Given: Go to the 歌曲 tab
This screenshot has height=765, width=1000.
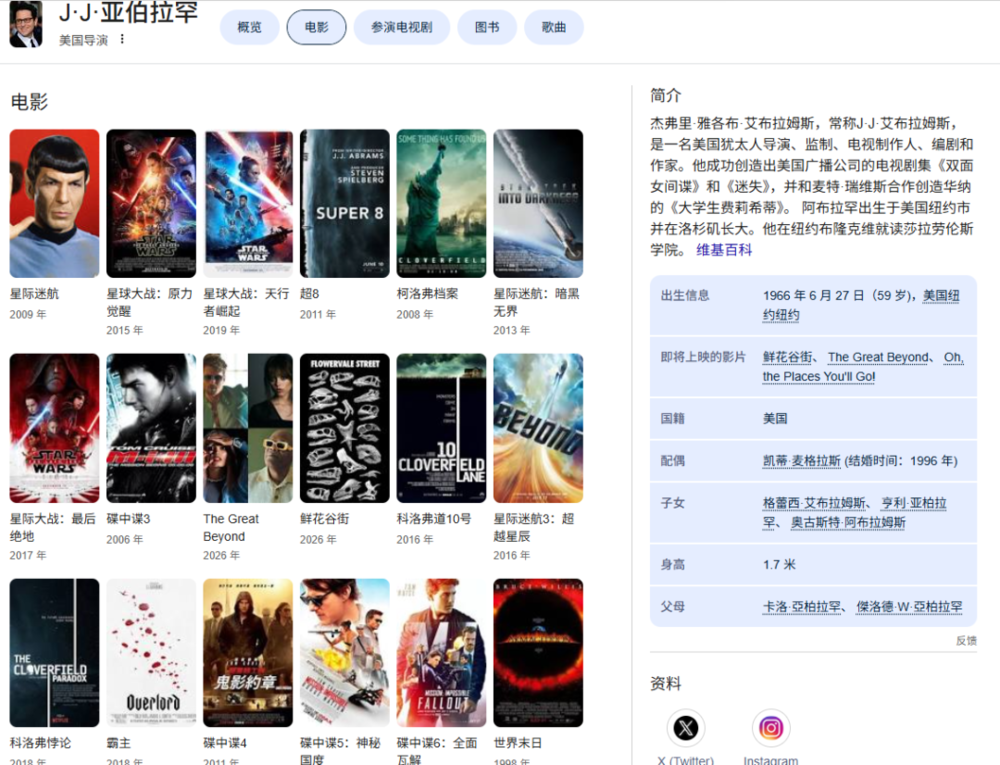Looking at the screenshot, I should tap(554, 27).
